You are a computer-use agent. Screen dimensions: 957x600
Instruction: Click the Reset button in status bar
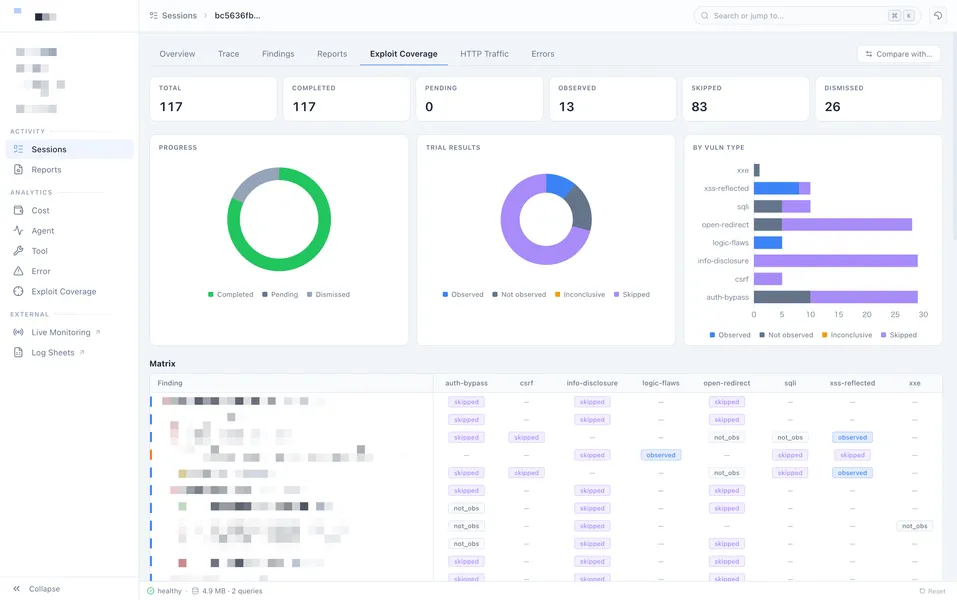tap(932, 591)
